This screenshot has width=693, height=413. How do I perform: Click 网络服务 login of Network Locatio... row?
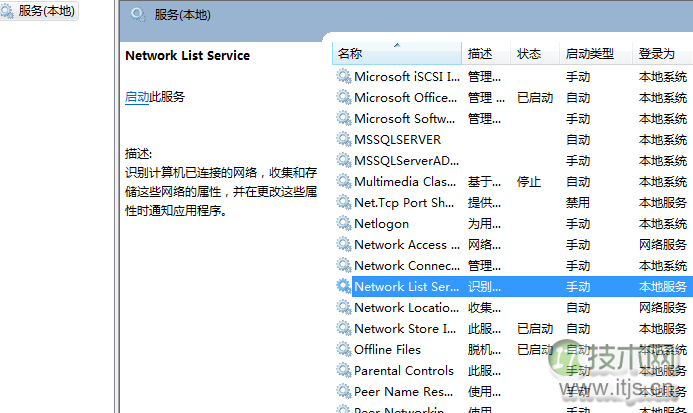pyautogui.click(x=663, y=308)
